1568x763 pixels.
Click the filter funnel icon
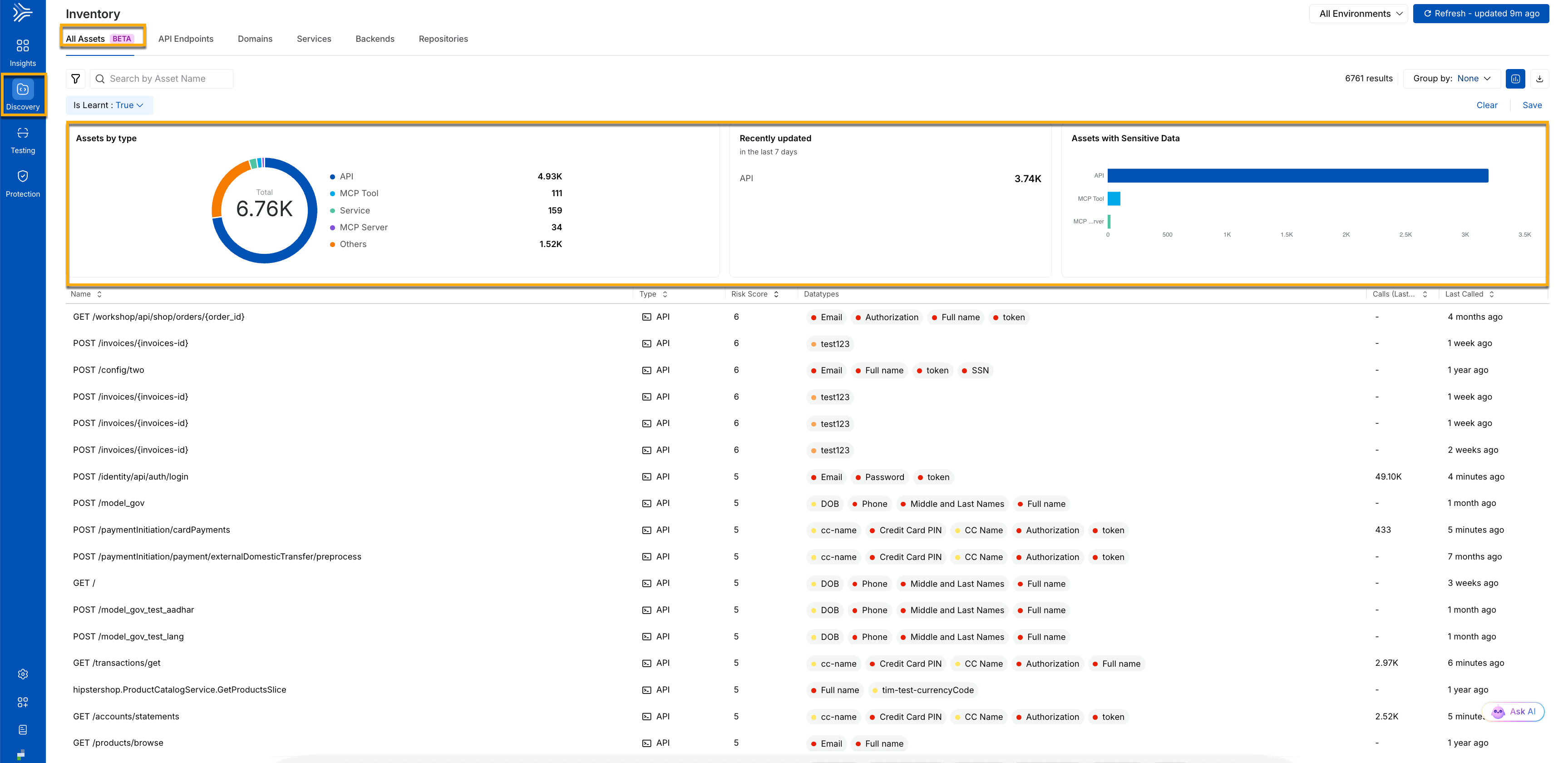click(x=75, y=79)
